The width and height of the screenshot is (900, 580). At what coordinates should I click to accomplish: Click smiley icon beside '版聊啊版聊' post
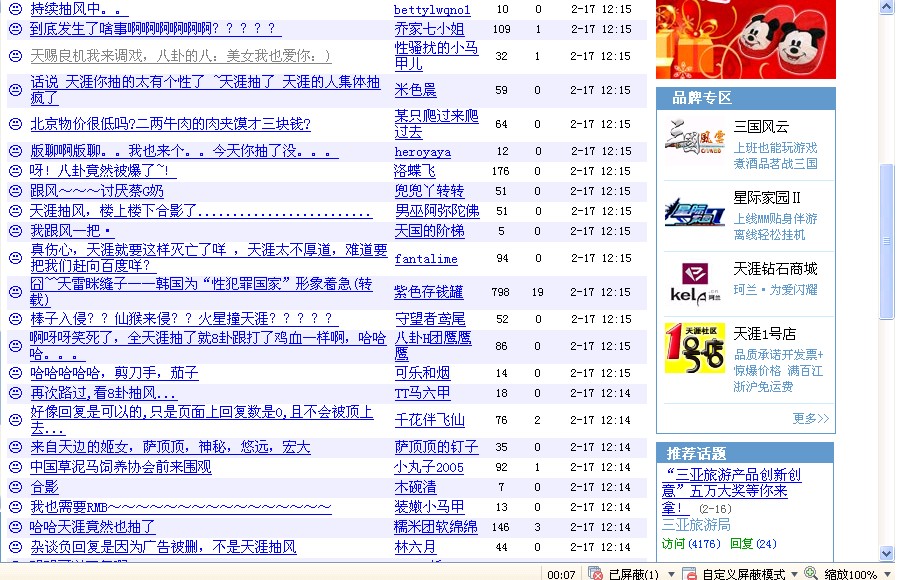(16, 150)
